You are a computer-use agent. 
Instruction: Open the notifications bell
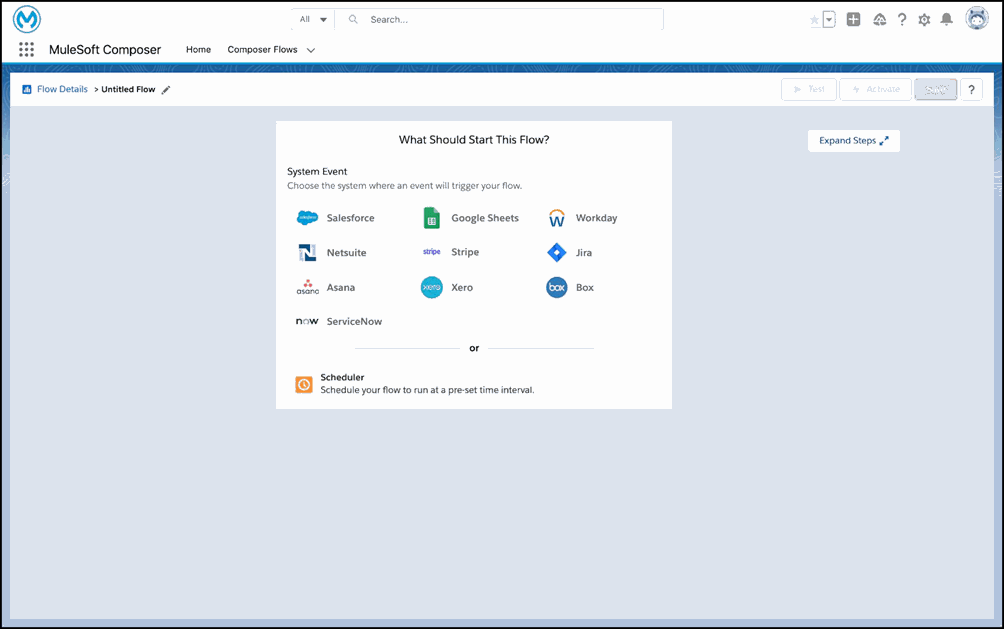point(946,19)
